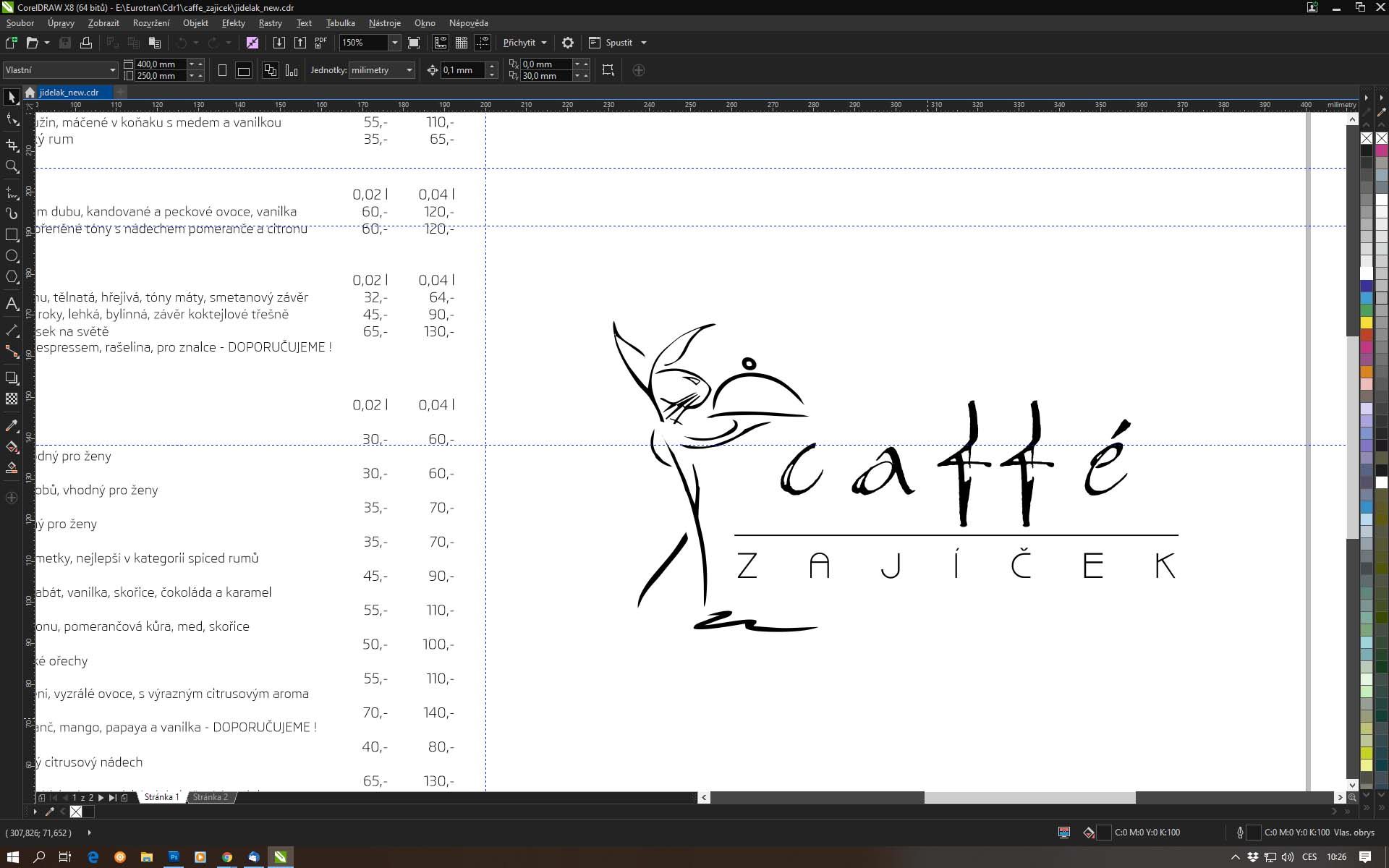
Task: Open the Efekty menu
Action: tap(233, 23)
